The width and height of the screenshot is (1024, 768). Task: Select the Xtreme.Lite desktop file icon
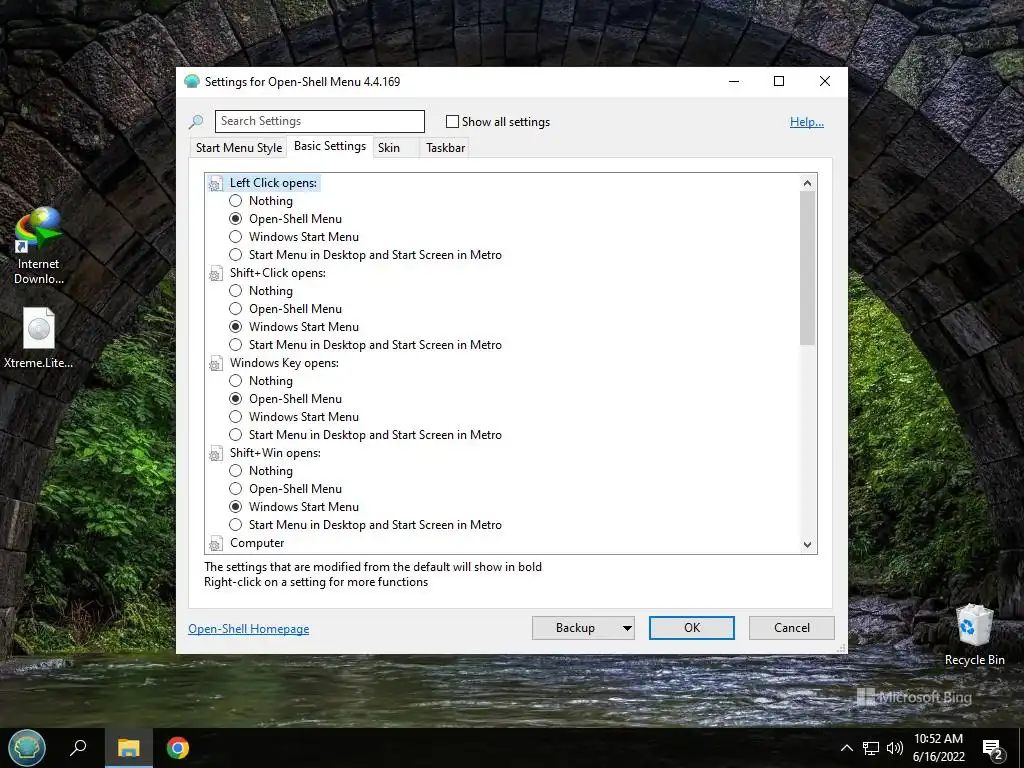pos(38,338)
